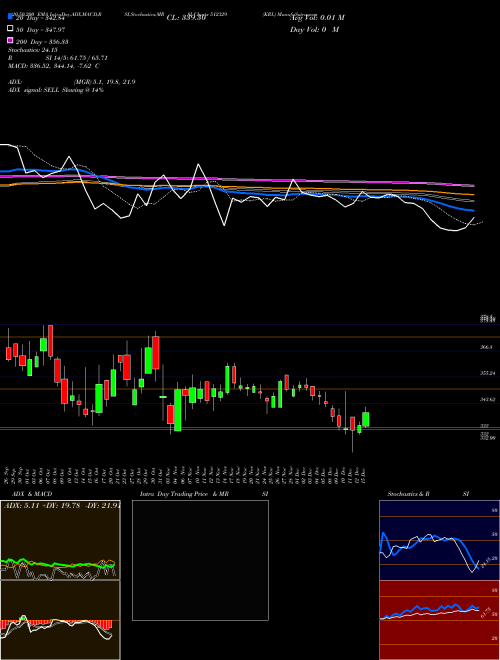
Task: Click the 'ADX: 5.11 +DY: 19.78 -DY: 21.91' header
Action: click(61, 506)
